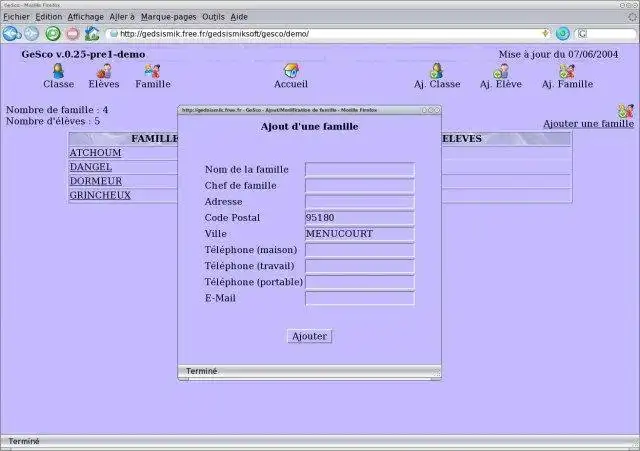This screenshot has width=640, height=451.
Task: Click the icon above Ajouter une famille
Action: [626, 111]
